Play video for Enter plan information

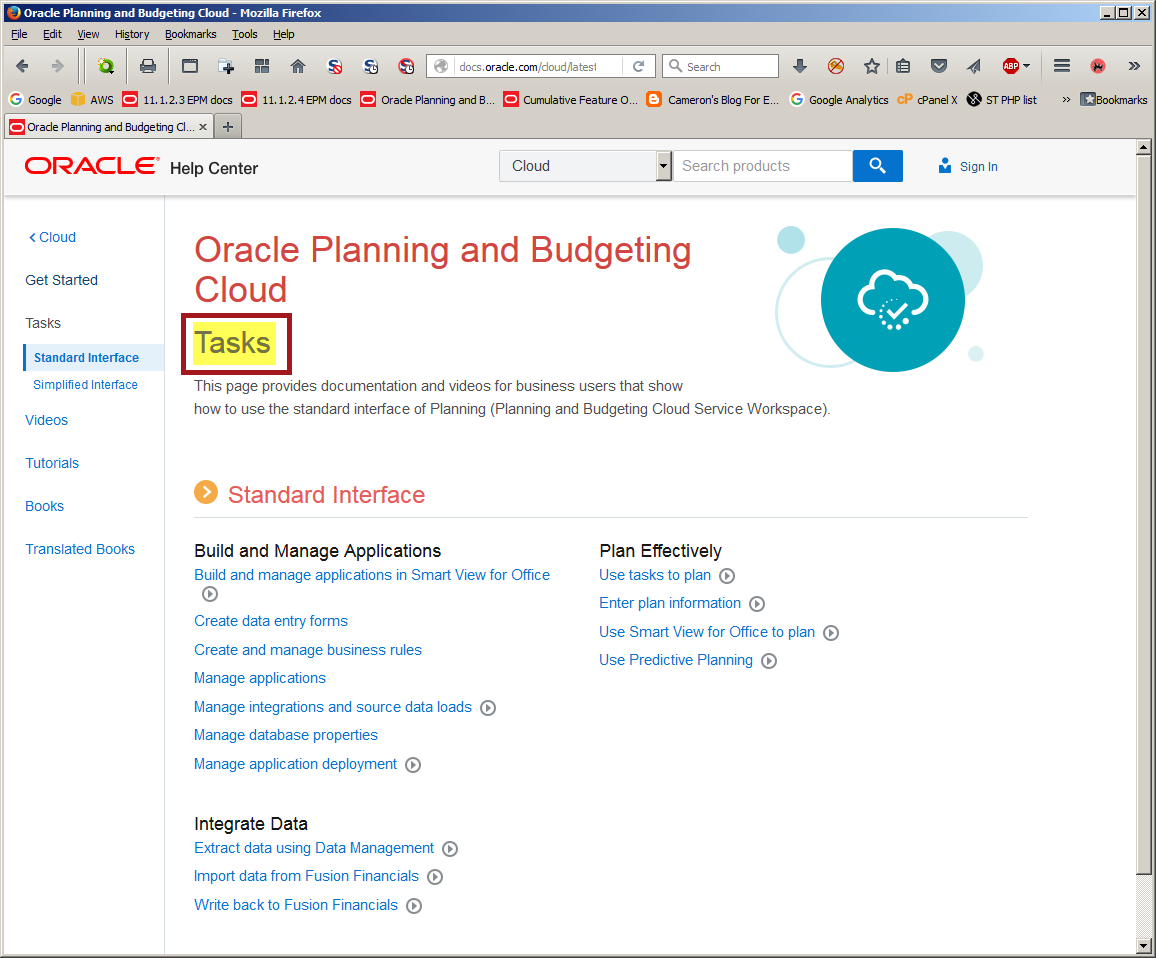coord(756,604)
